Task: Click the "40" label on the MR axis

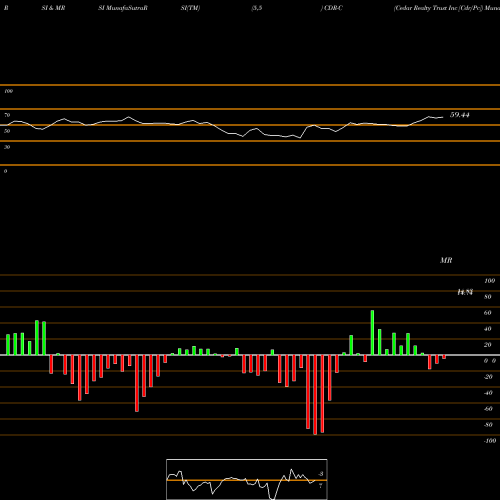Action: (x=488, y=329)
